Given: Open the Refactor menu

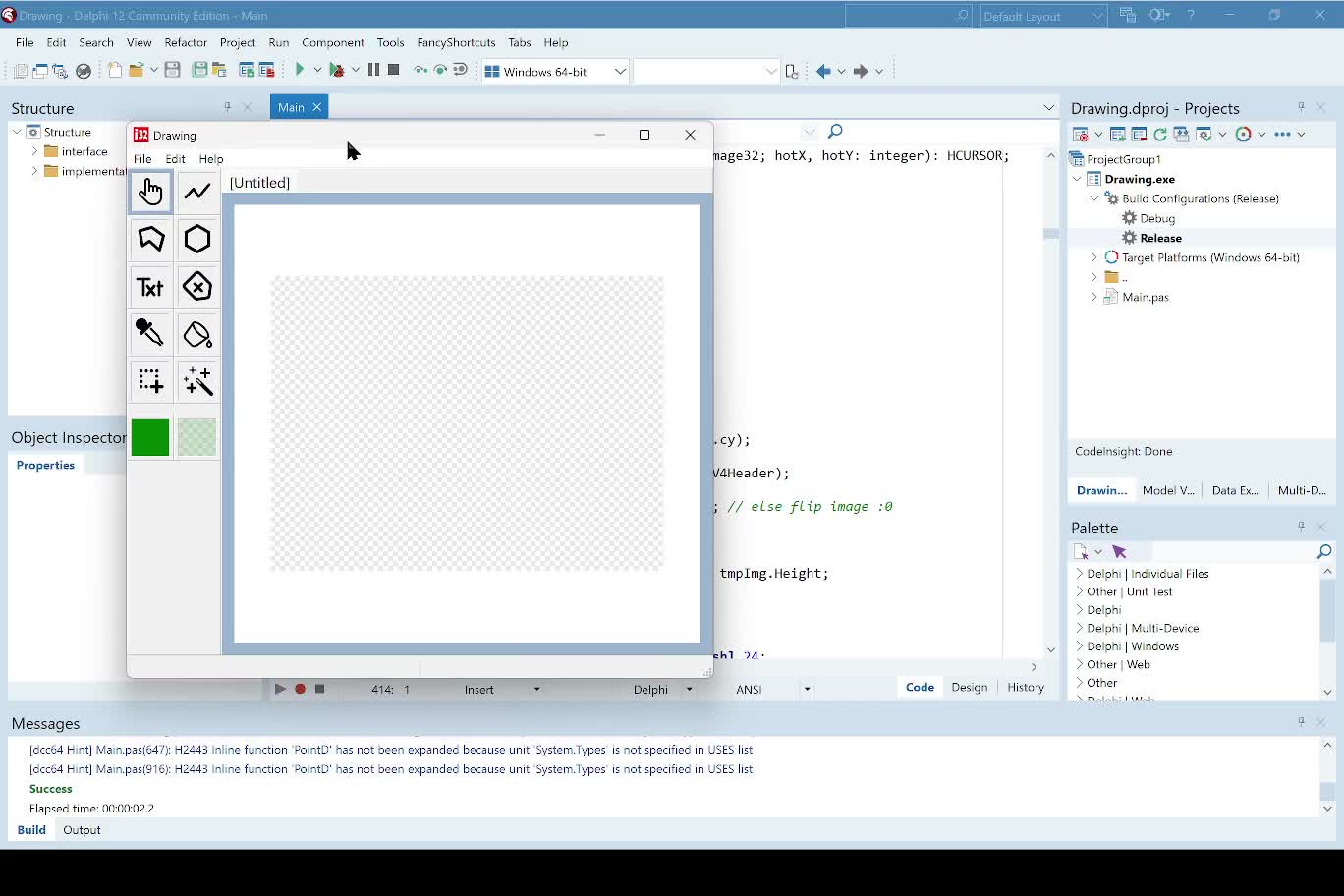Looking at the screenshot, I should [186, 42].
